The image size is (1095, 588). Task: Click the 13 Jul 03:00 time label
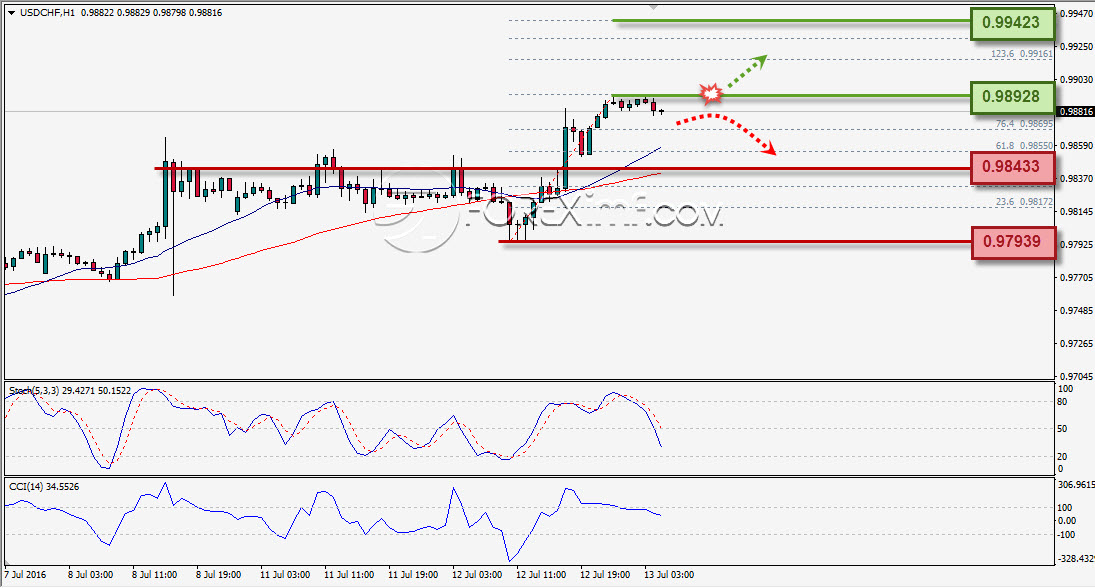coord(669,575)
